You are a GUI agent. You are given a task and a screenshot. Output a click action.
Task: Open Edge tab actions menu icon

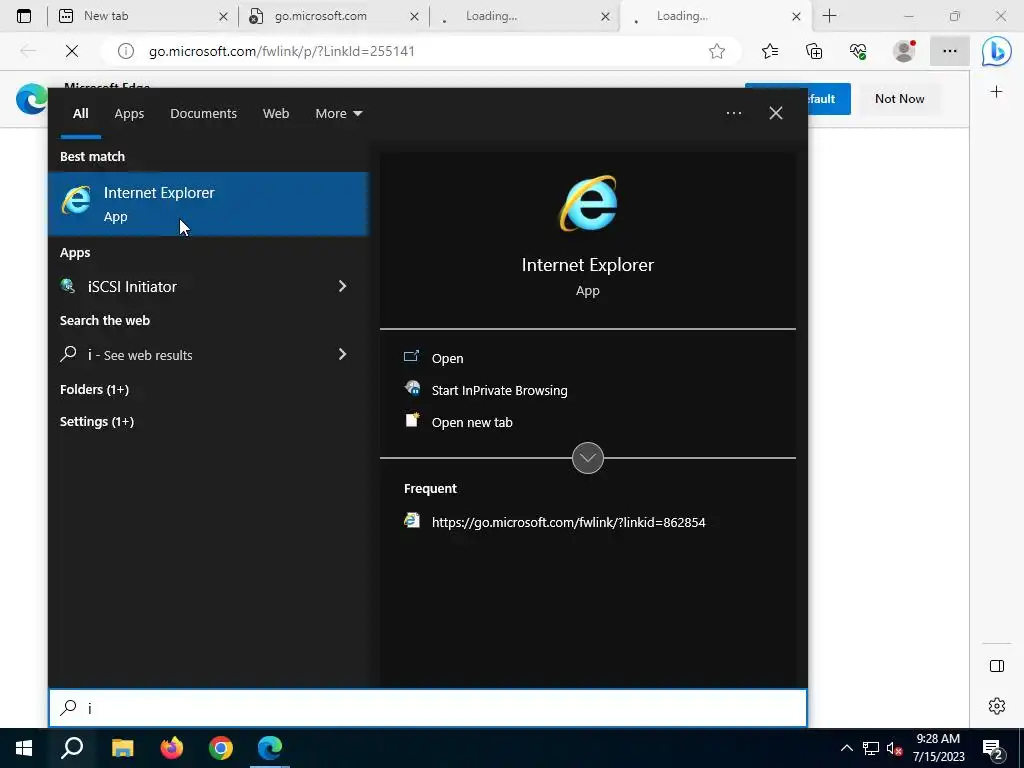(24, 16)
